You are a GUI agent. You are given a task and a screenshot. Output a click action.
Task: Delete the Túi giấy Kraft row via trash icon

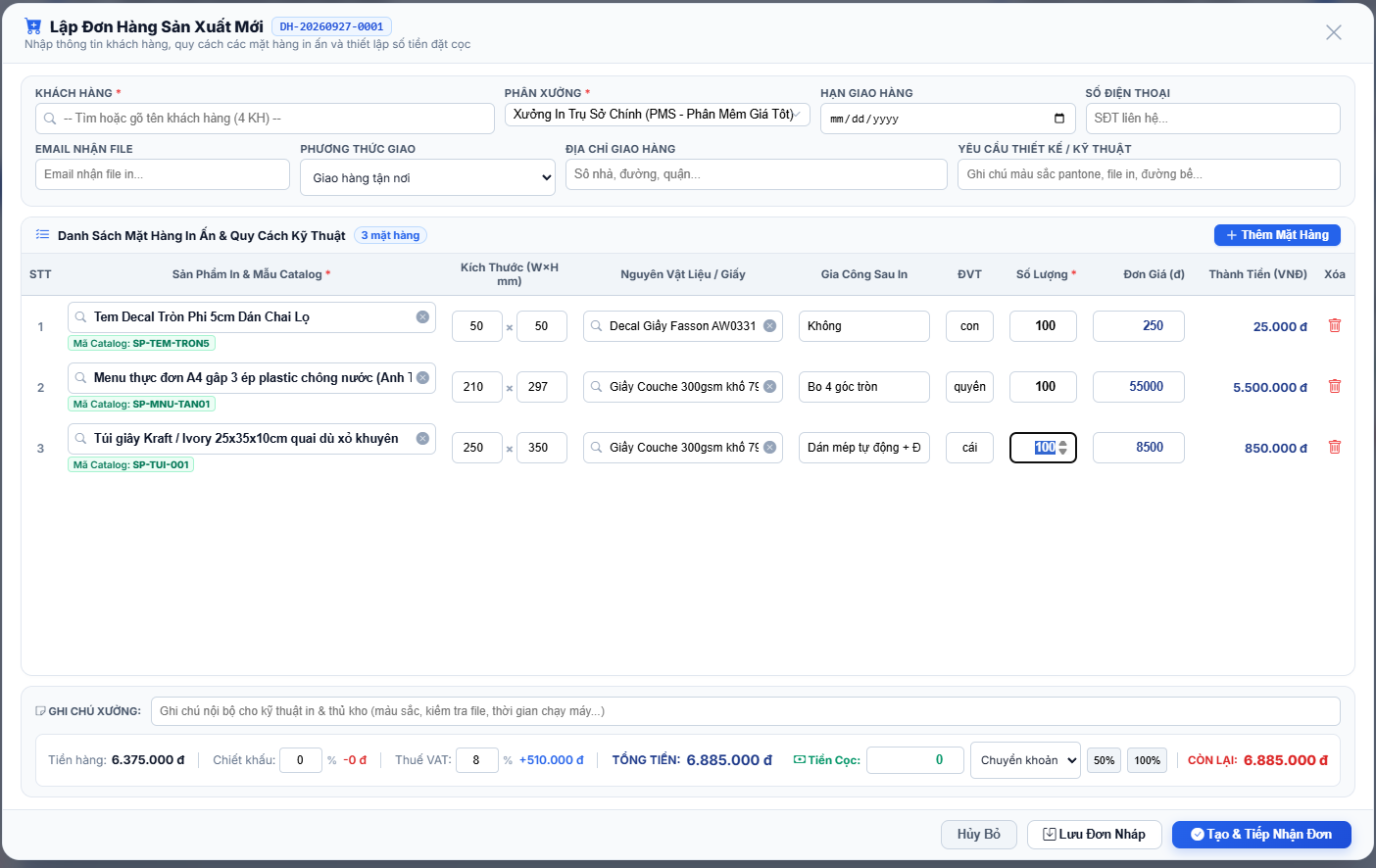point(1334,447)
